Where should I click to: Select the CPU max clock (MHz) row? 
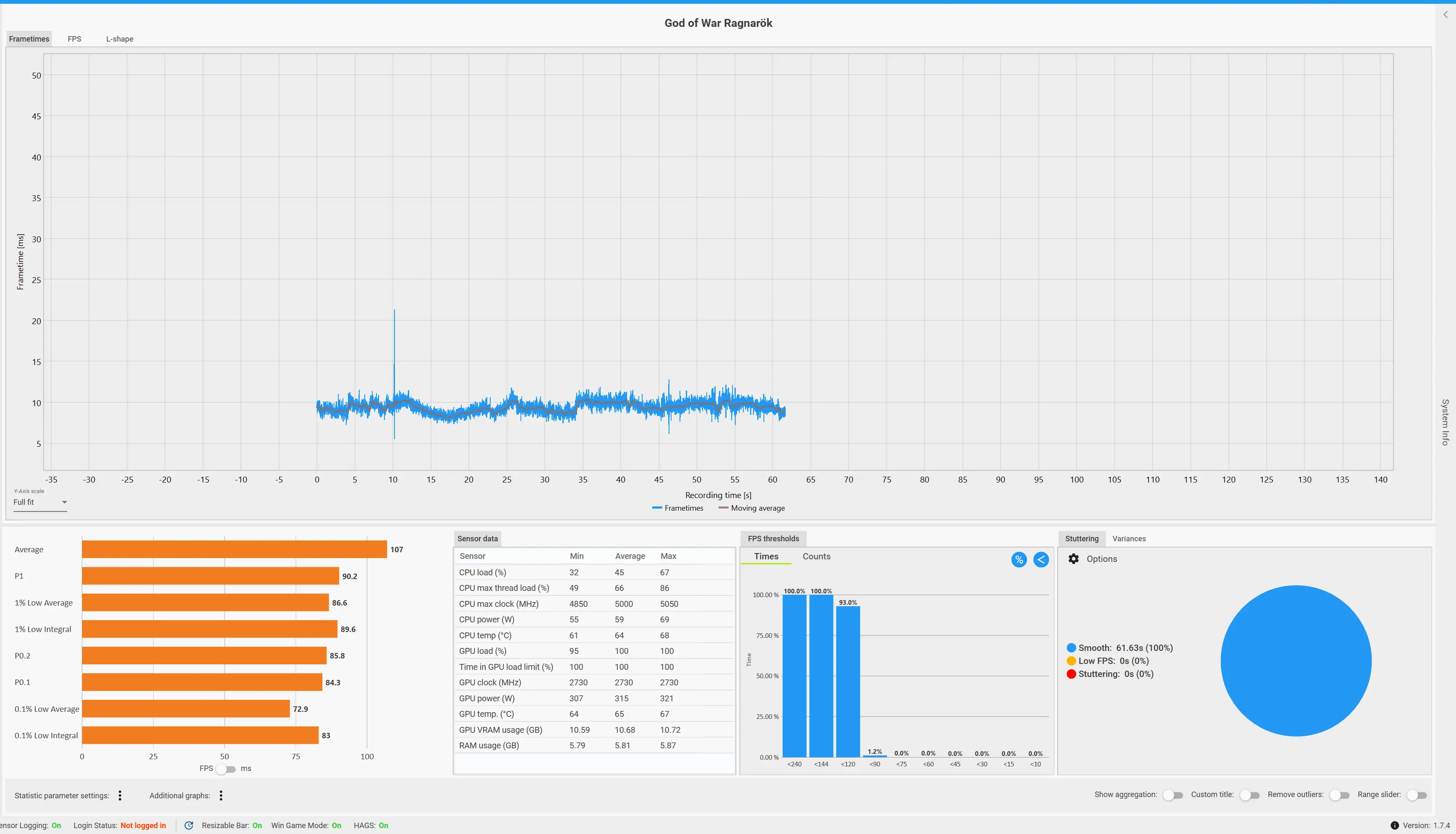595,604
